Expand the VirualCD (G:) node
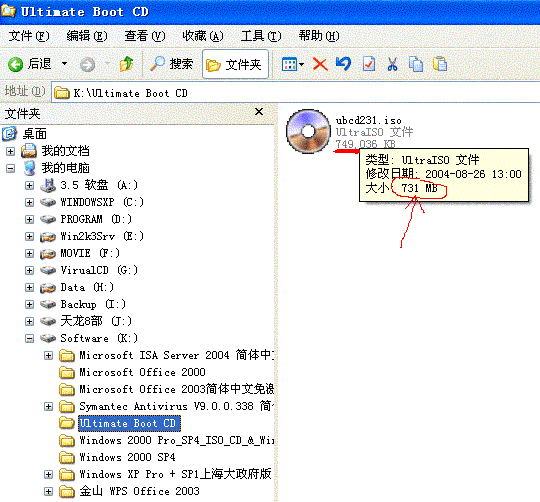This screenshot has width=540, height=502. coord(29,271)
